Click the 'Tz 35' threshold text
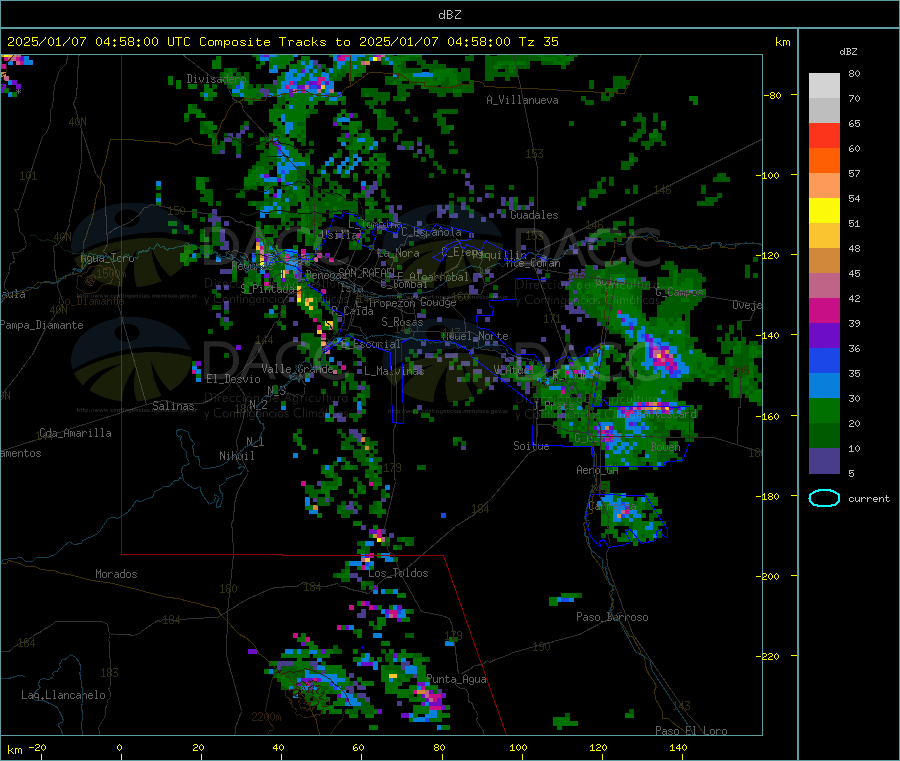 coord(538,42)
